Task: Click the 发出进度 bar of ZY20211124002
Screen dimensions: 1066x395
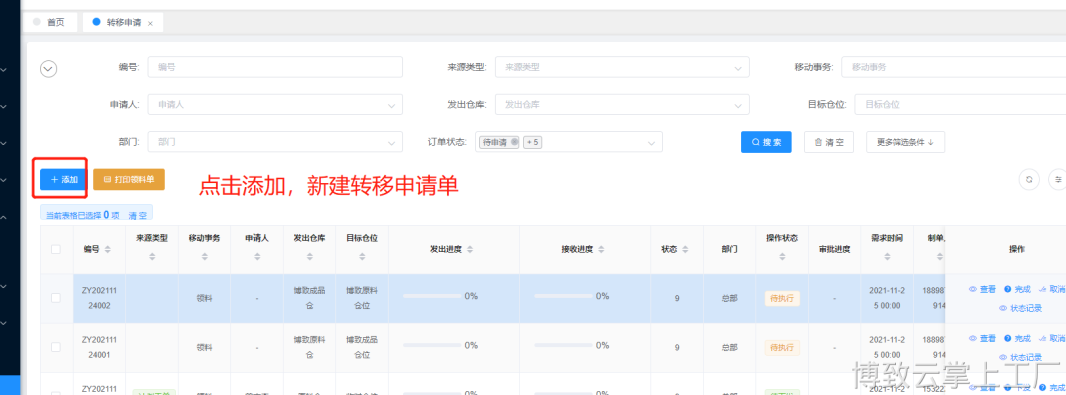Action: coord(431,296)
